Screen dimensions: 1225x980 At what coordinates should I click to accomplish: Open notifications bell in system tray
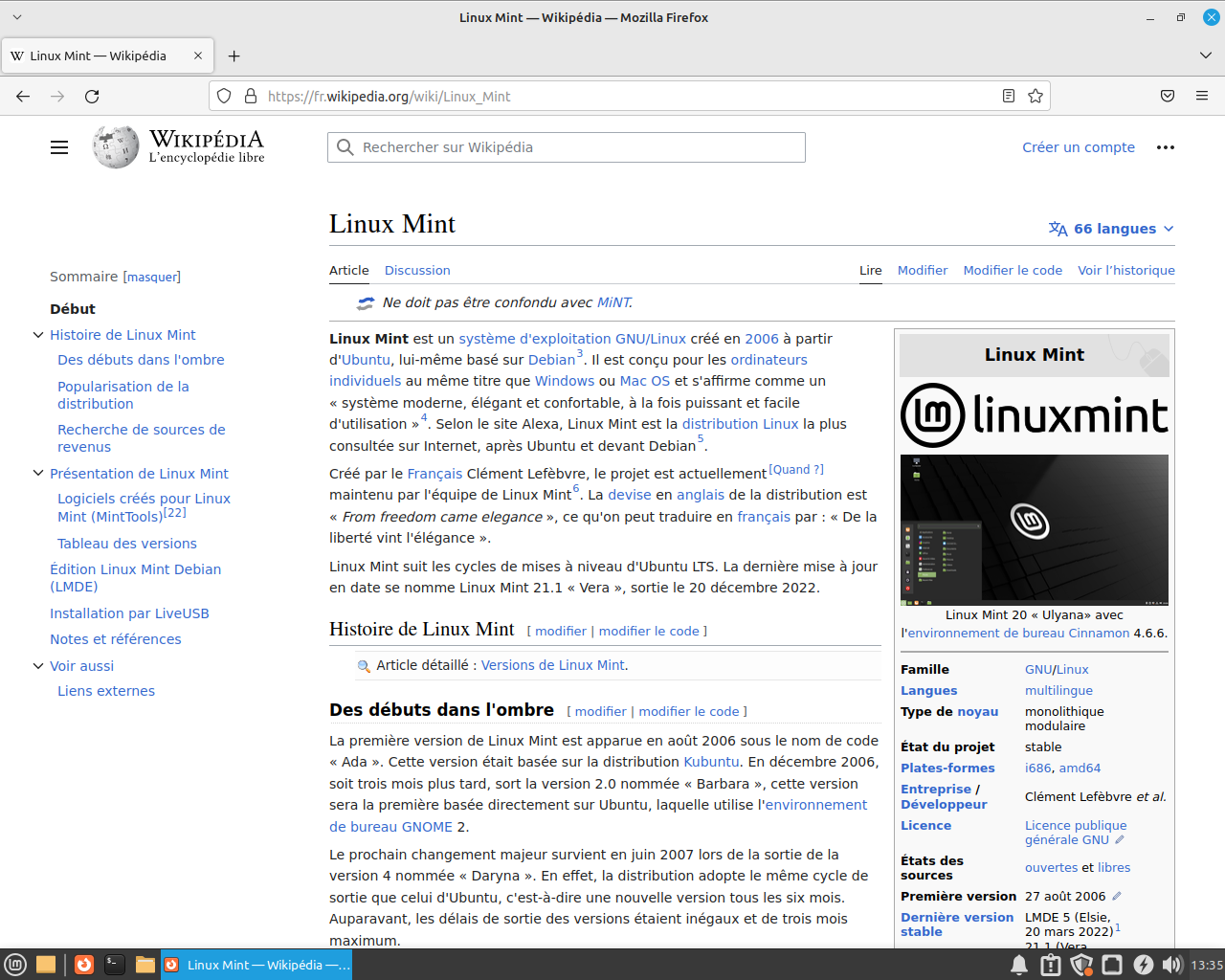click(1019, 965)
